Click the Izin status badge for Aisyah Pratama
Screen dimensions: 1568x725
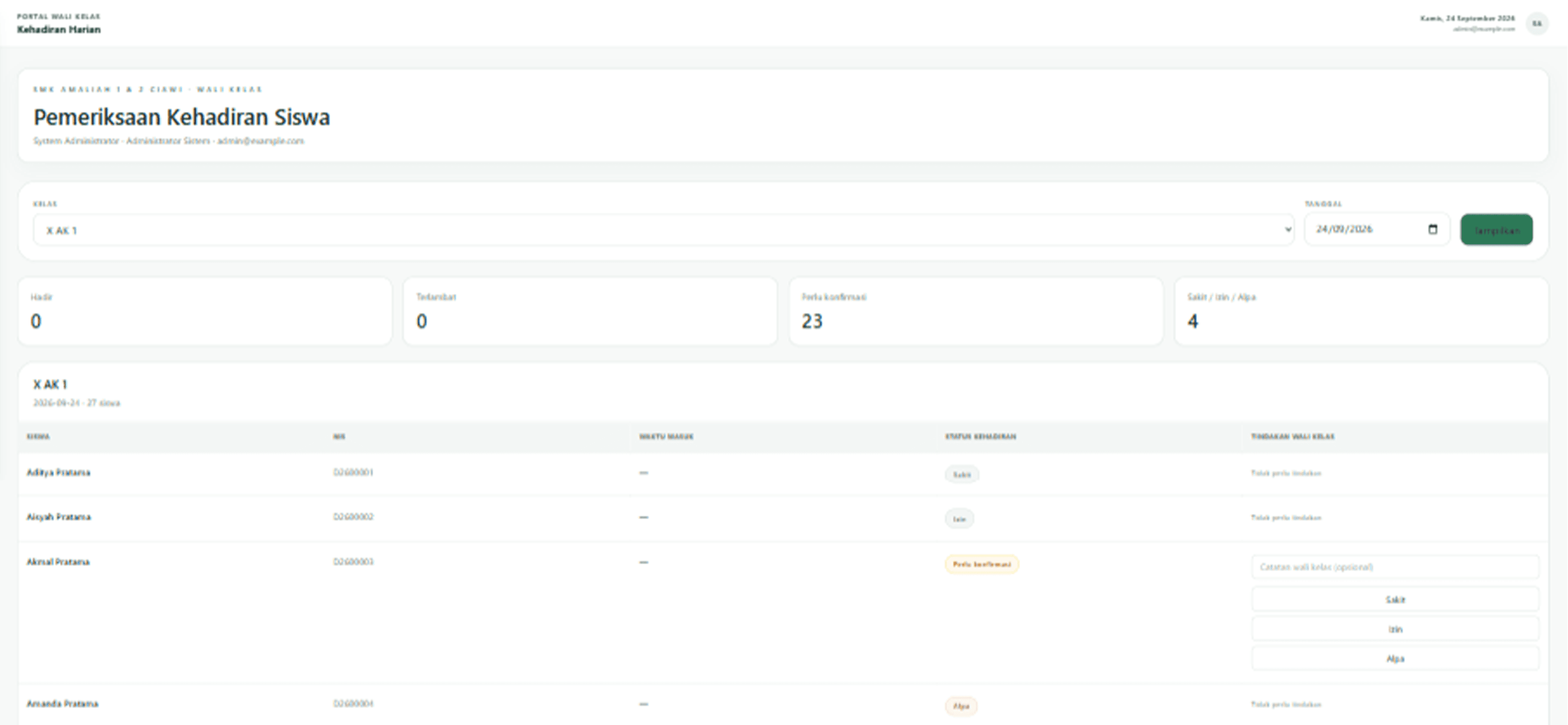[959, 518]
